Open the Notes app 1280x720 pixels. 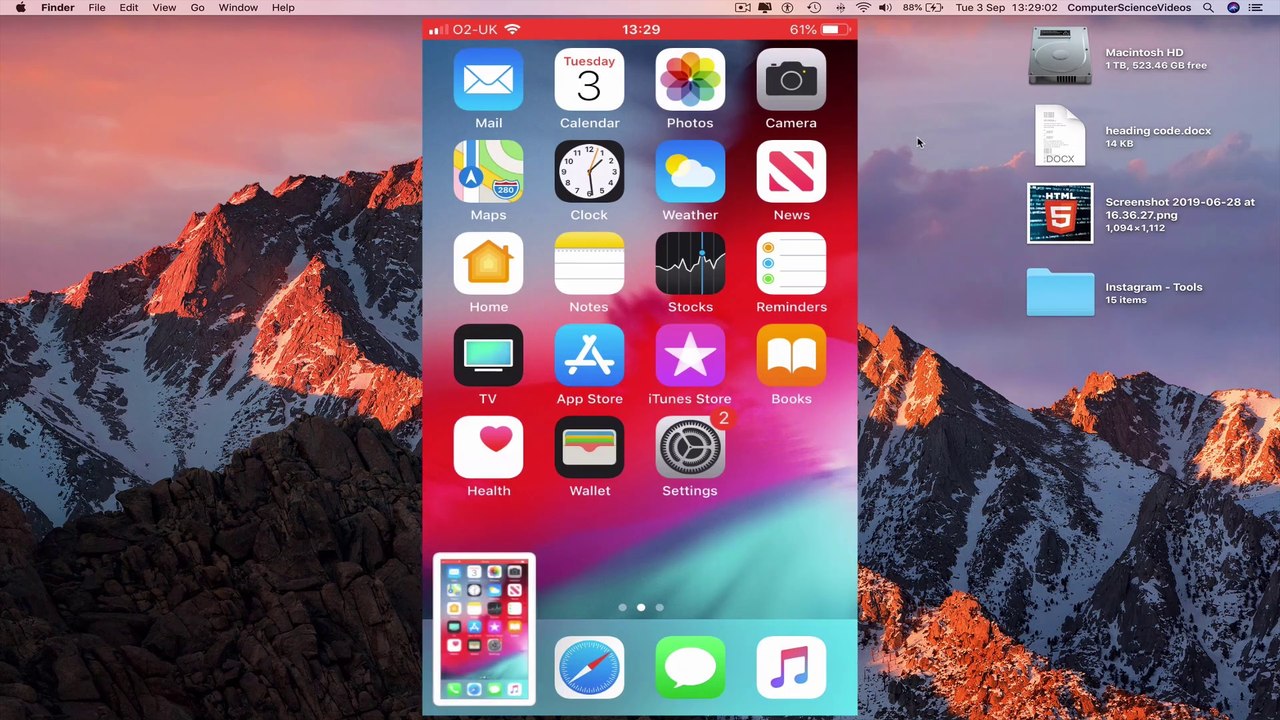point(589,264)
